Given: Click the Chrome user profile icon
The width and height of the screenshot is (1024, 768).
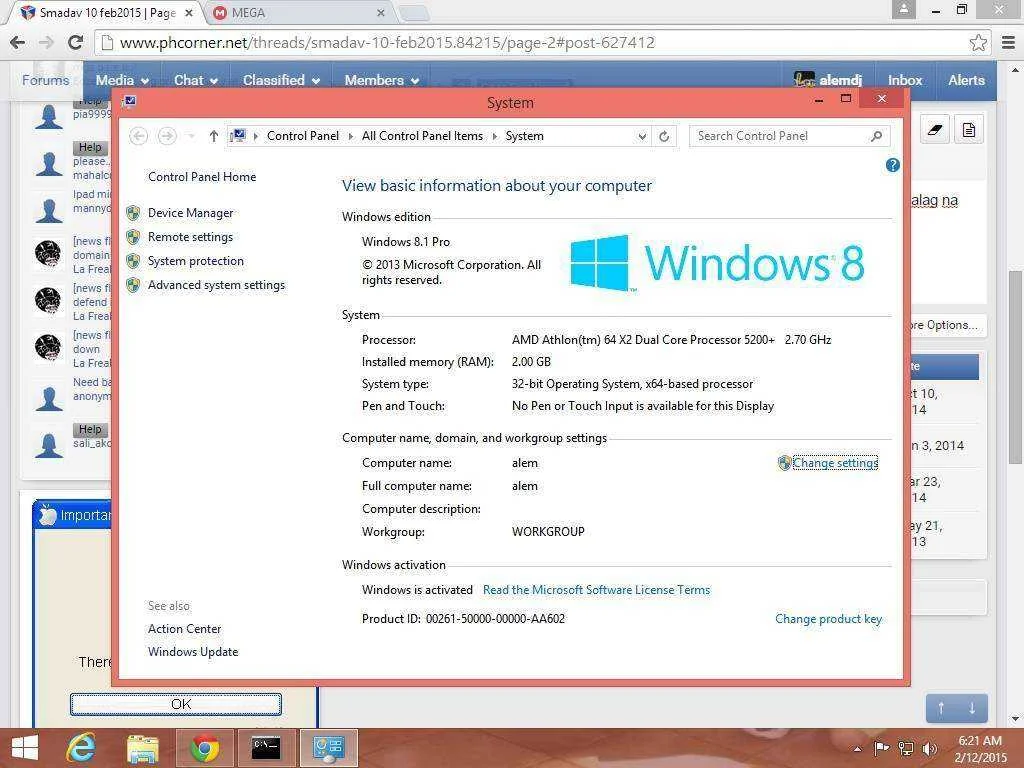Looking at the screenshot, I should 904,9.
